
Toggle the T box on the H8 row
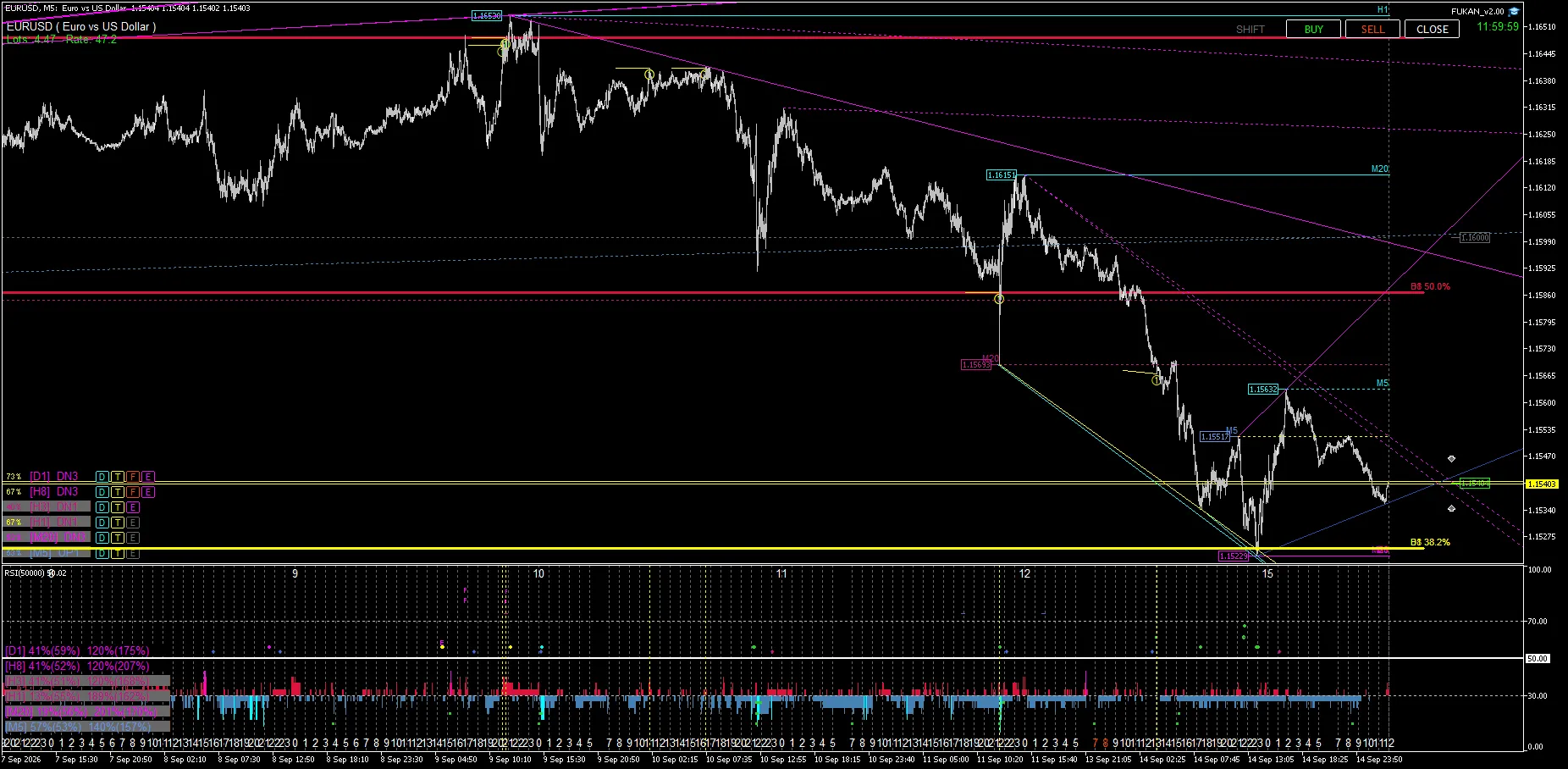(118, 492)
